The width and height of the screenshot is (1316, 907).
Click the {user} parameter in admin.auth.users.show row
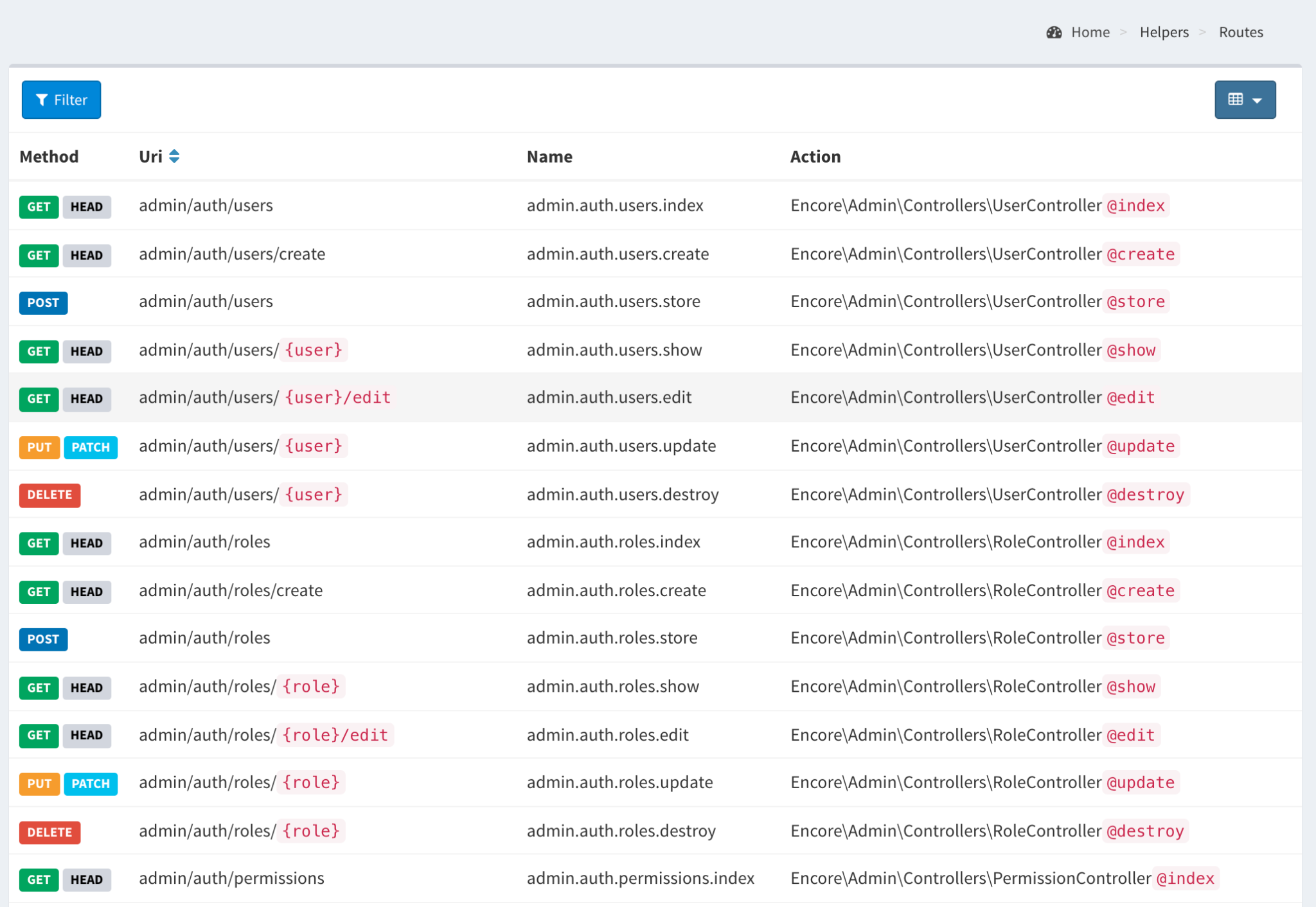314,350
